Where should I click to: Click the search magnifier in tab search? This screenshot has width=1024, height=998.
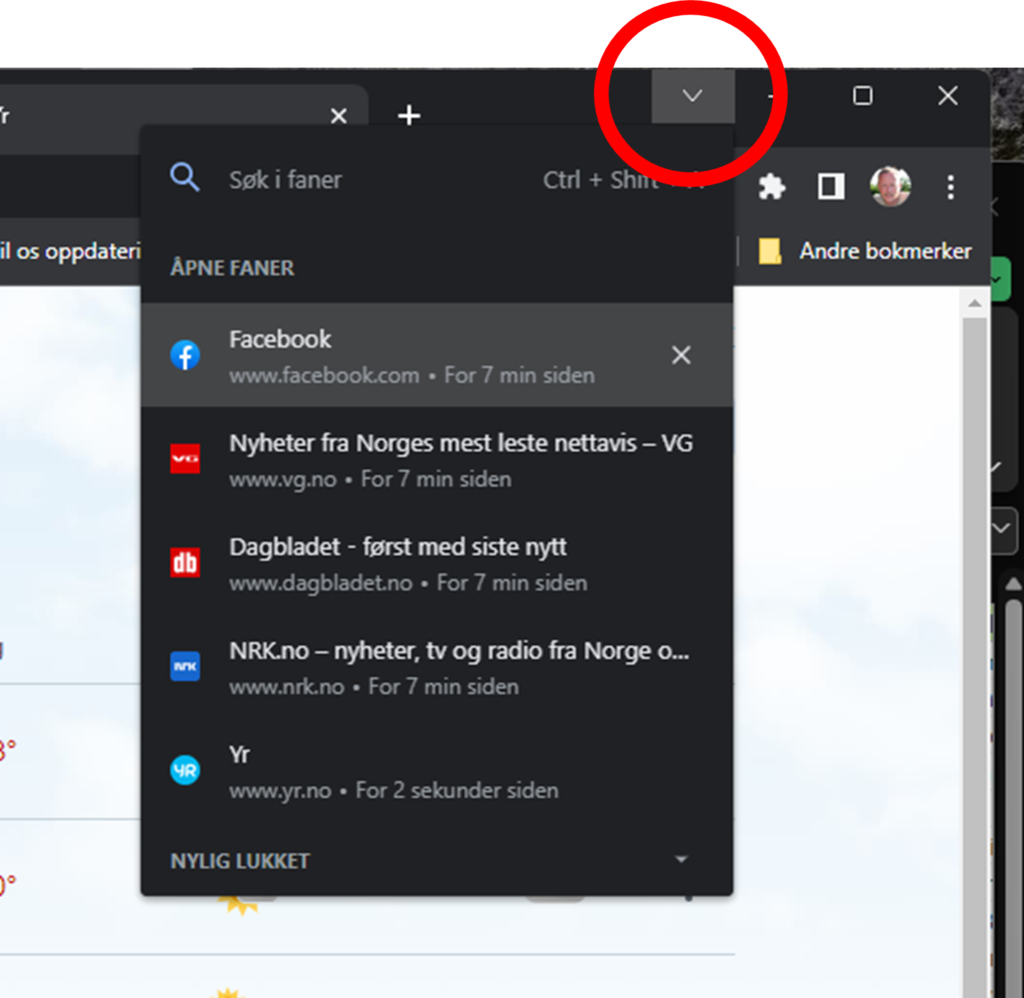coord(184,178)
